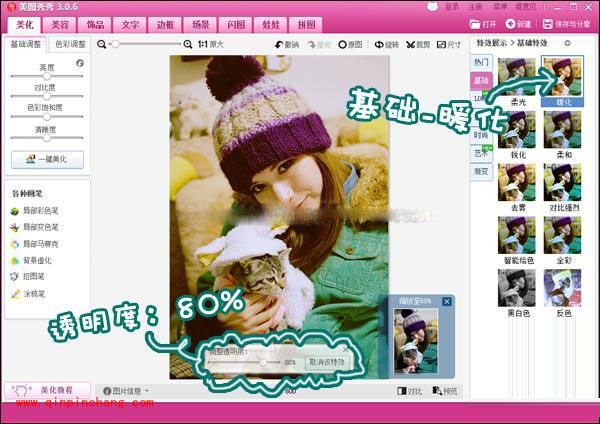This screenshot has height=424, width=600.
Task: Click the 登录 login link
Action: click(452, 7)
